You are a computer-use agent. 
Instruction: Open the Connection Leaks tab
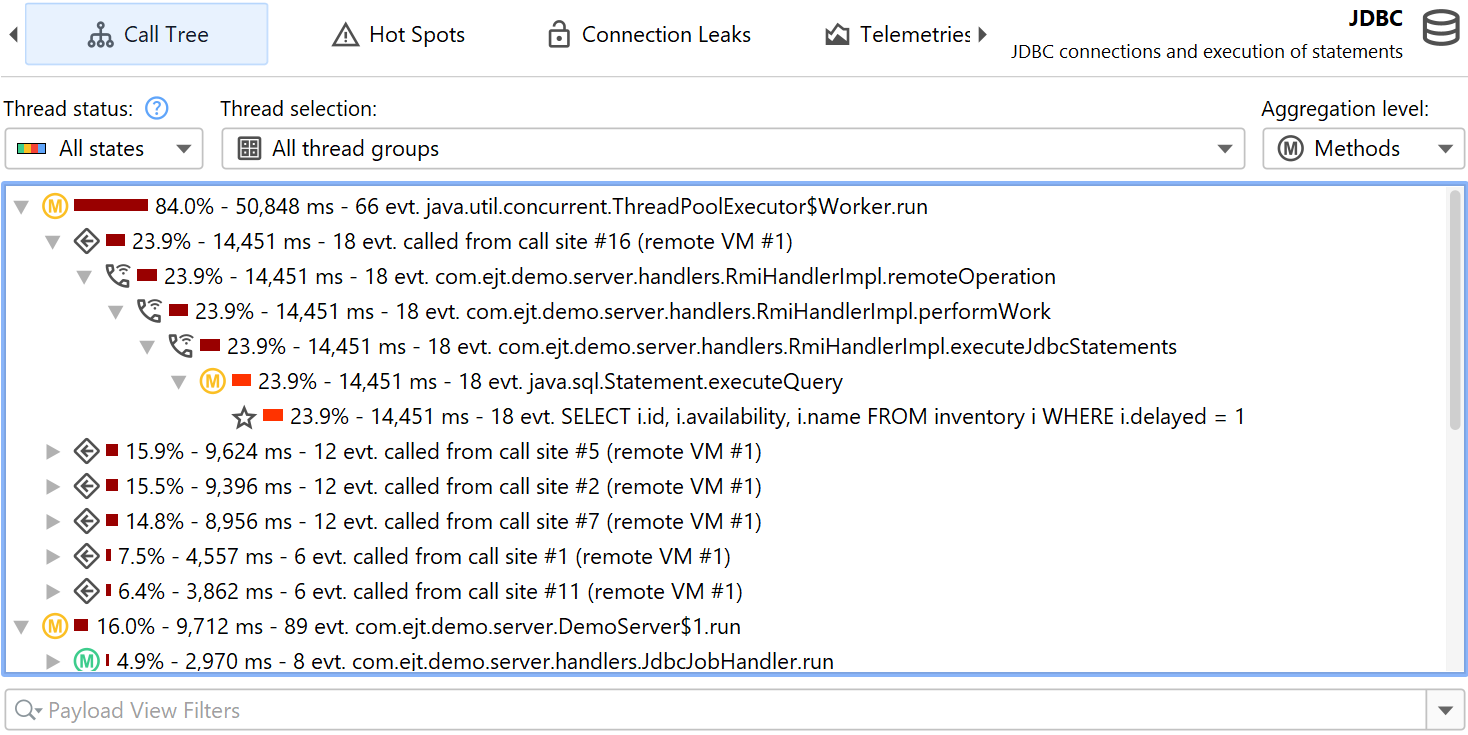point(649,35)
